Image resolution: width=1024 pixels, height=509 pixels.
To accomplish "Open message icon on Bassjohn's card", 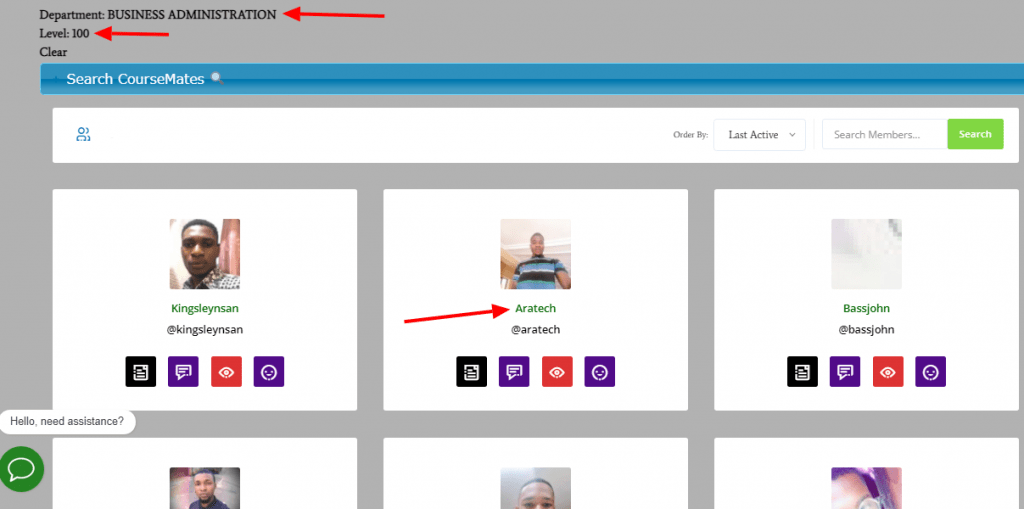I will [x=845, y=372].
